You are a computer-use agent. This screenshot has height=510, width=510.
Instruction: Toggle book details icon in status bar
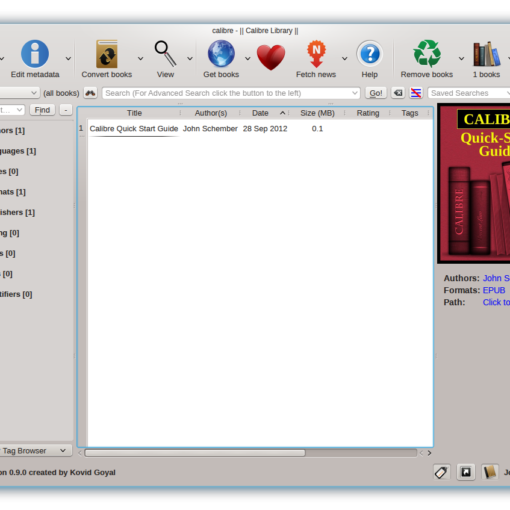pyautogui.click(x=490, y=472)
